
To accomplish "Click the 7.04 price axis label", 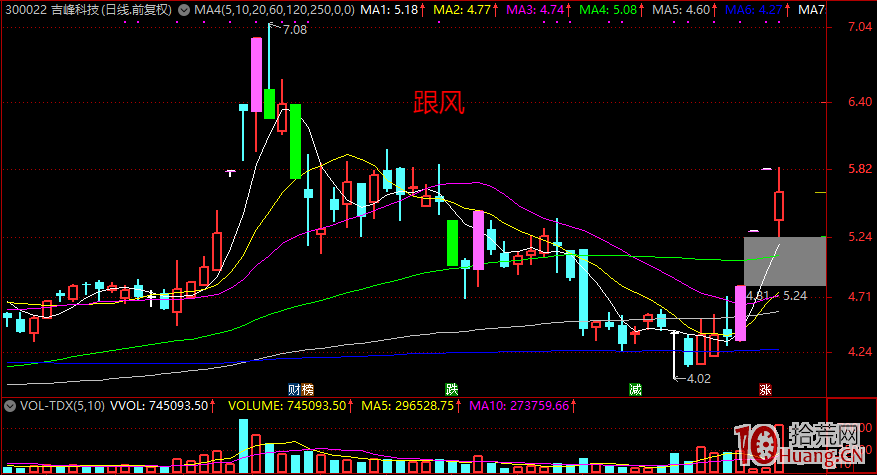I will tap(860, 27).
